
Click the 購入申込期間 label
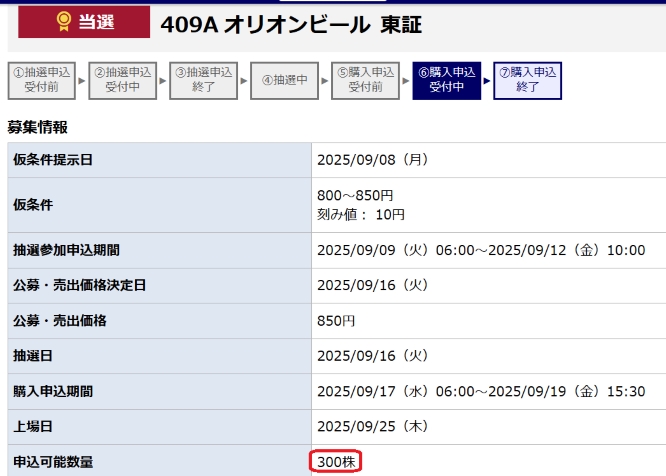[53, 391]
